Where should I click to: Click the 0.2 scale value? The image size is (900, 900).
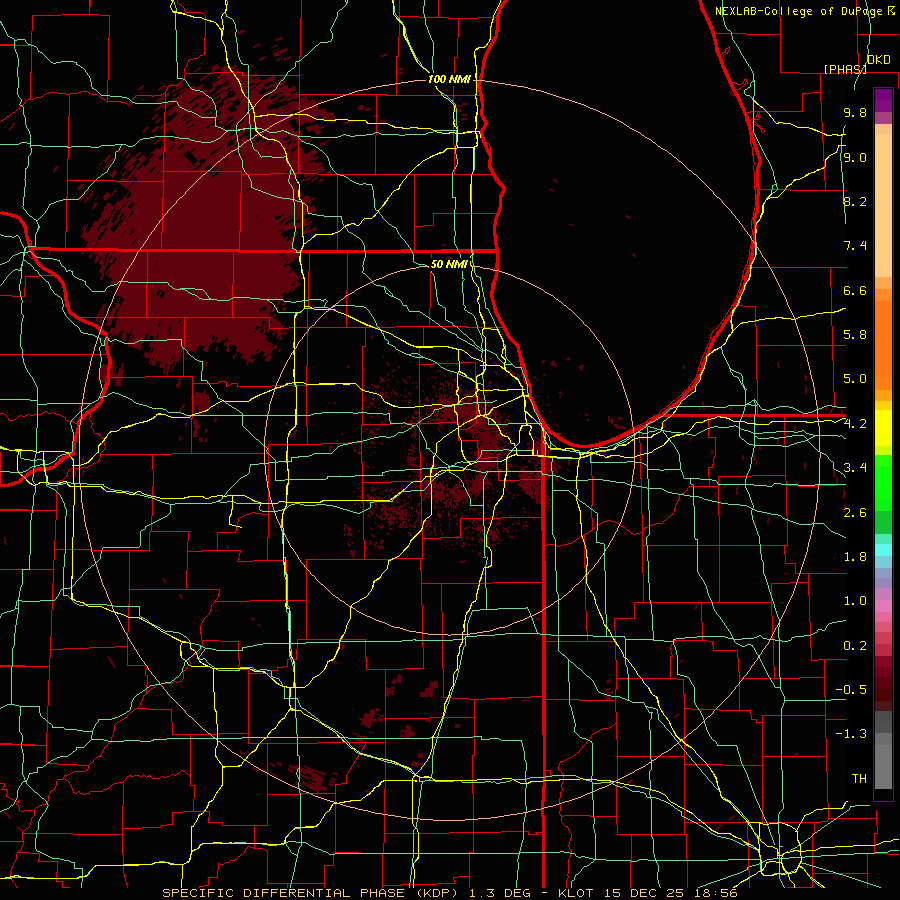[855, 646]
